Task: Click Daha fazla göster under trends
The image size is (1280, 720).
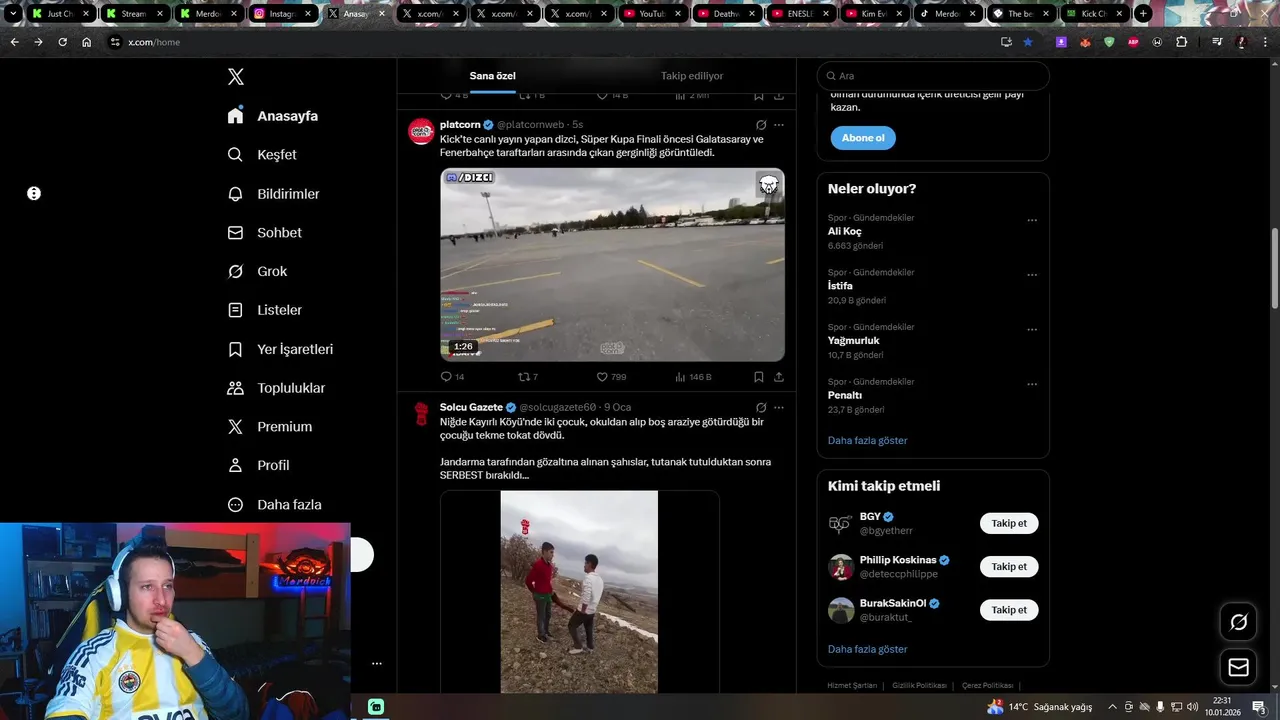Action: click(x=868, y=440)
